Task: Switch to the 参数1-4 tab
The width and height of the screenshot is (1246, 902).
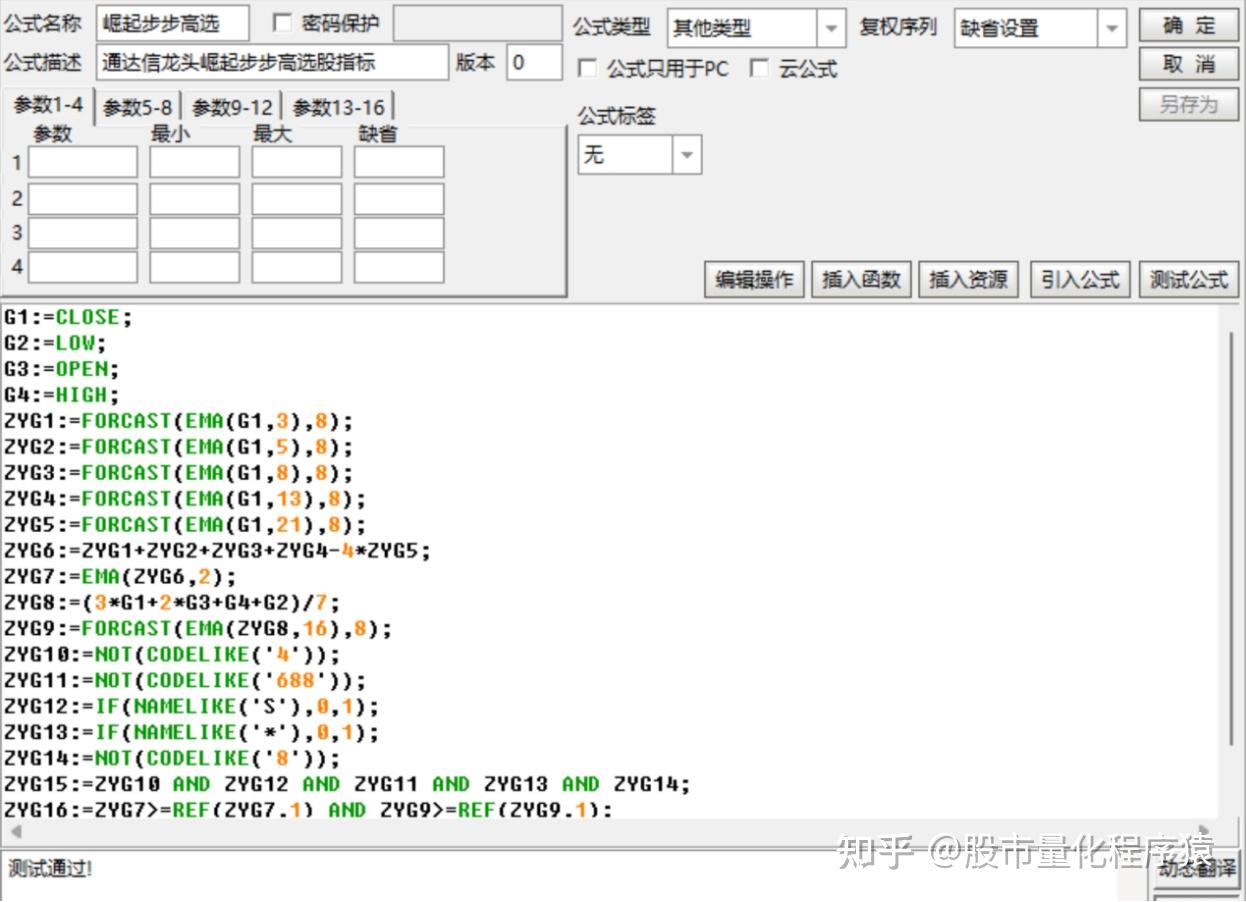Action: pos(48,105)
